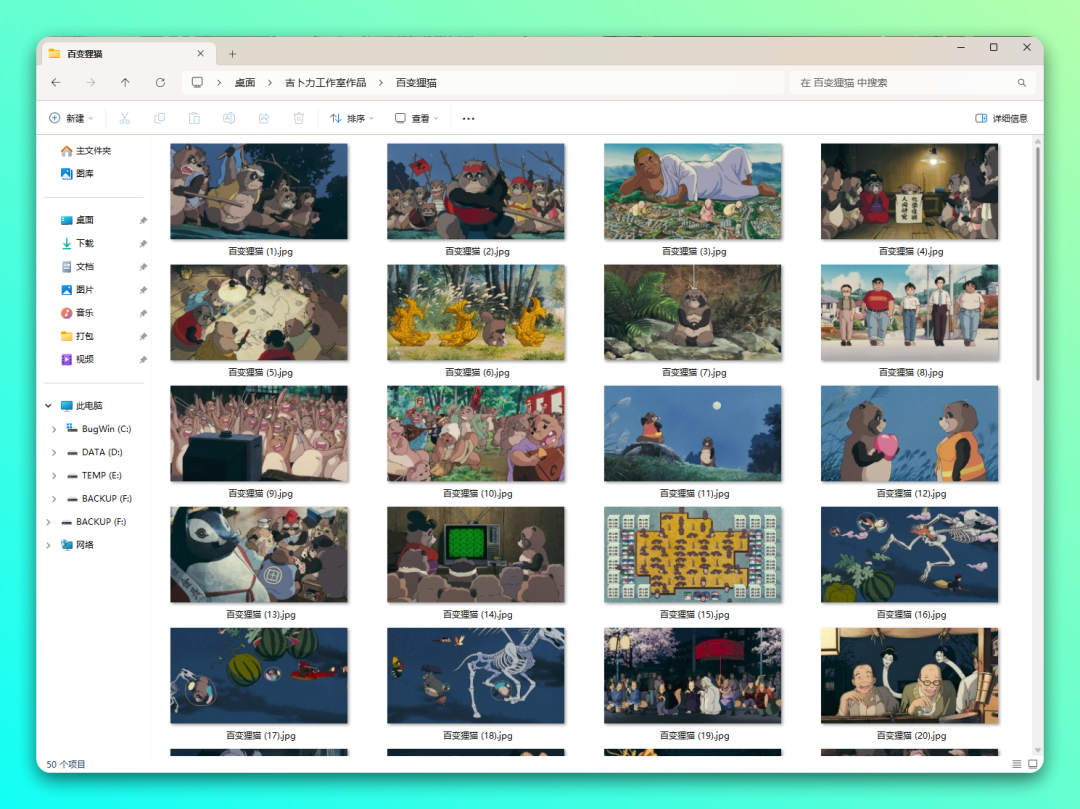Click the Rename icon in toolbar
This screenshot has height=809, width=1080.
pyautogui.click(x=229, y=118)
